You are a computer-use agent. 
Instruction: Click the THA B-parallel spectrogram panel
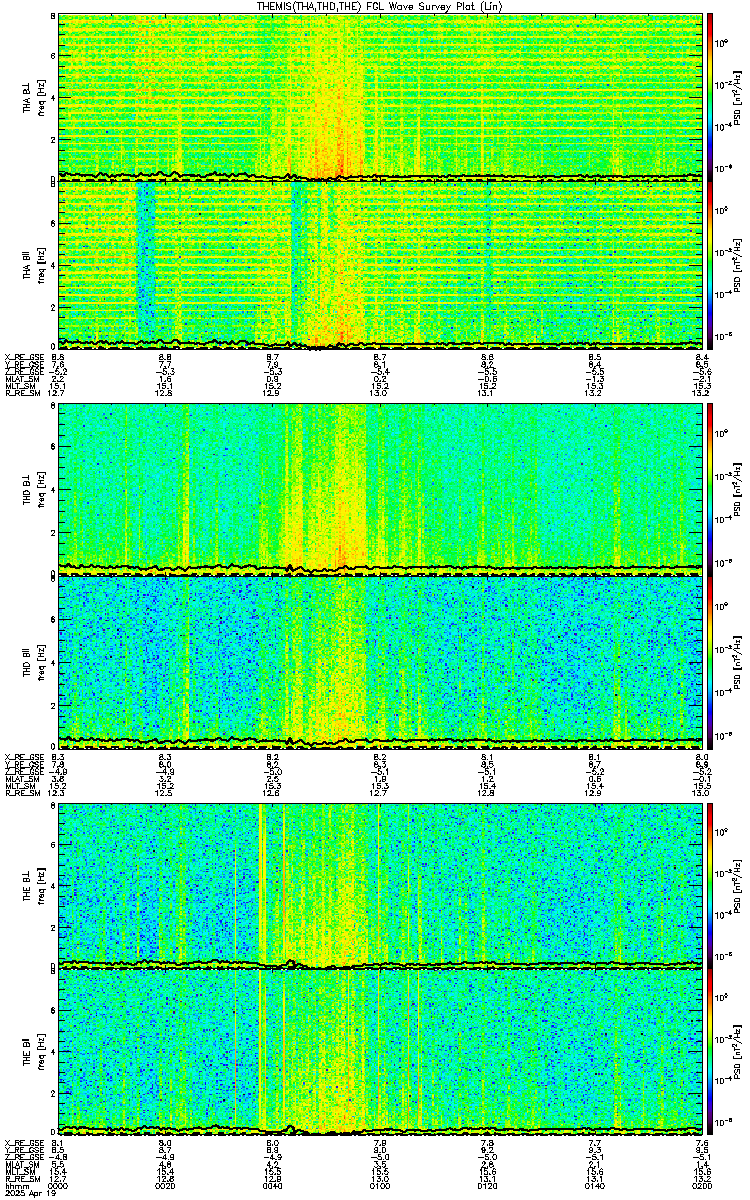point(379,265)
